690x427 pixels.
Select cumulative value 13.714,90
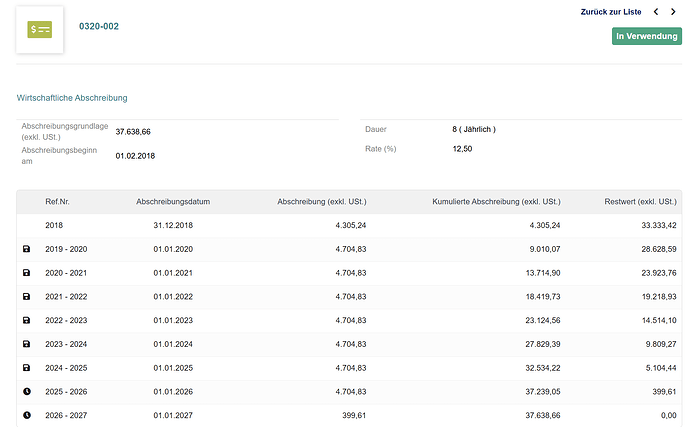click(x=543, y=273)
